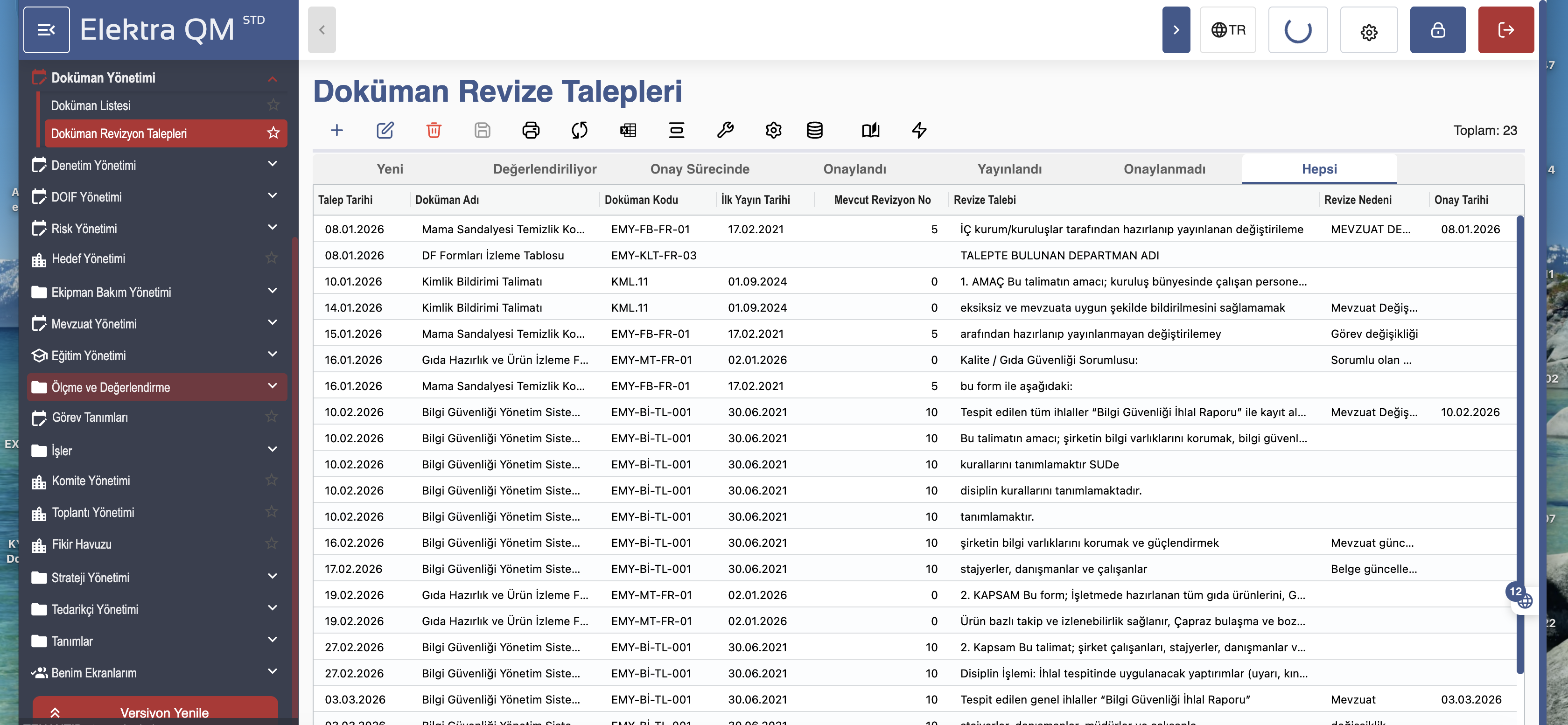Expand the Denetim Yönetimi menu
Image resolution: width=1568 pixels, height=725 pixels.
coord(272,164)
